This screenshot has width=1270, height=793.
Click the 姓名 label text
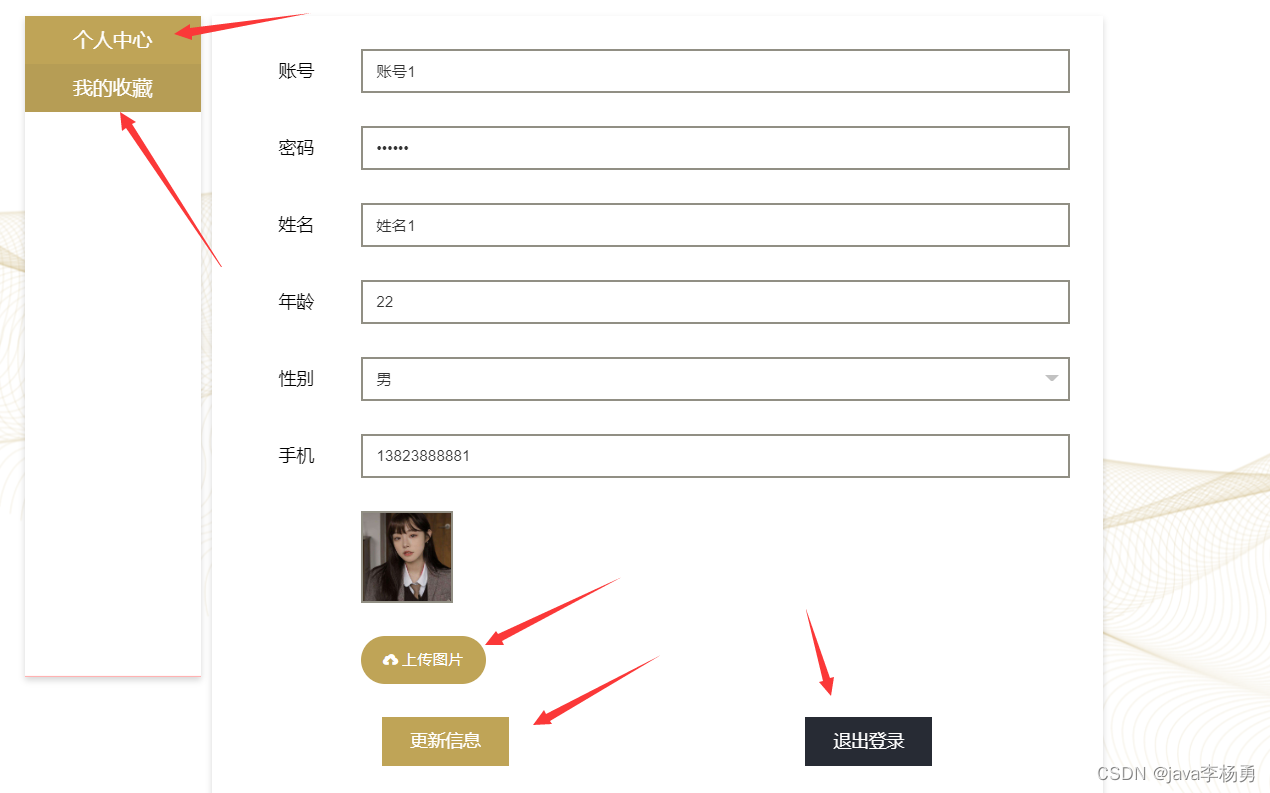pyautogui.click(x=296, y=225)
